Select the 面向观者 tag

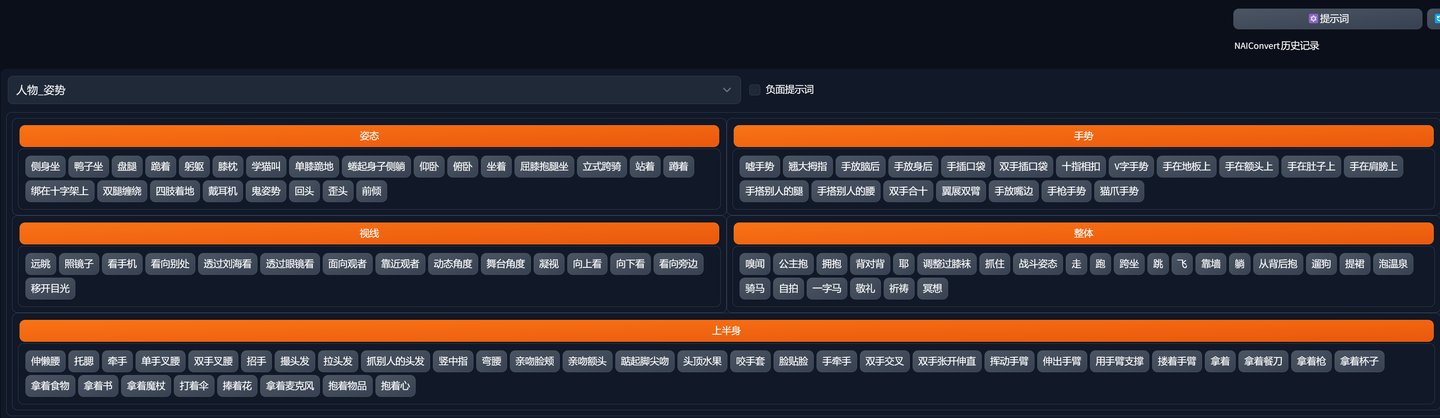point(349,264)
